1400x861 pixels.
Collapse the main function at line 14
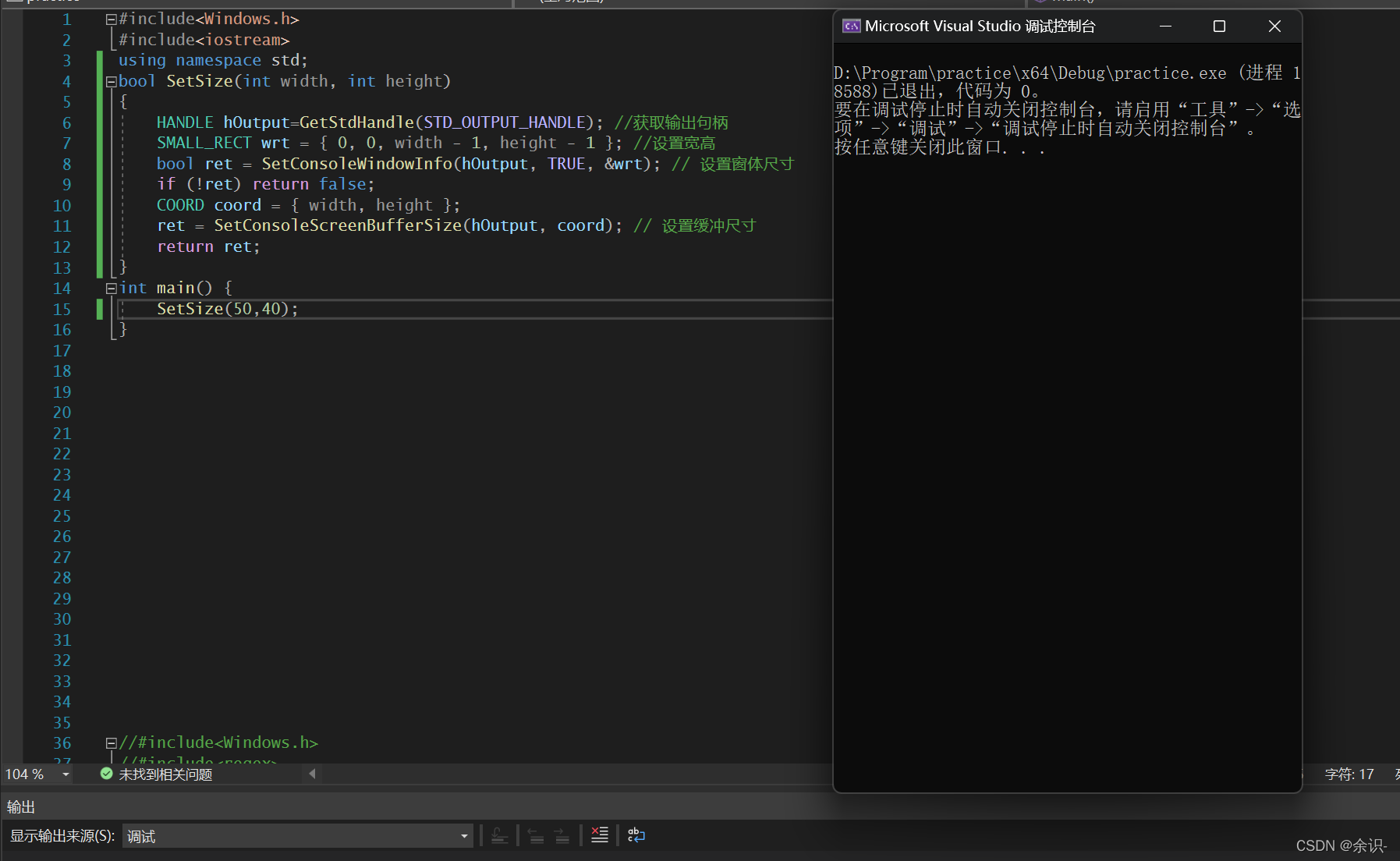point(111,289)
